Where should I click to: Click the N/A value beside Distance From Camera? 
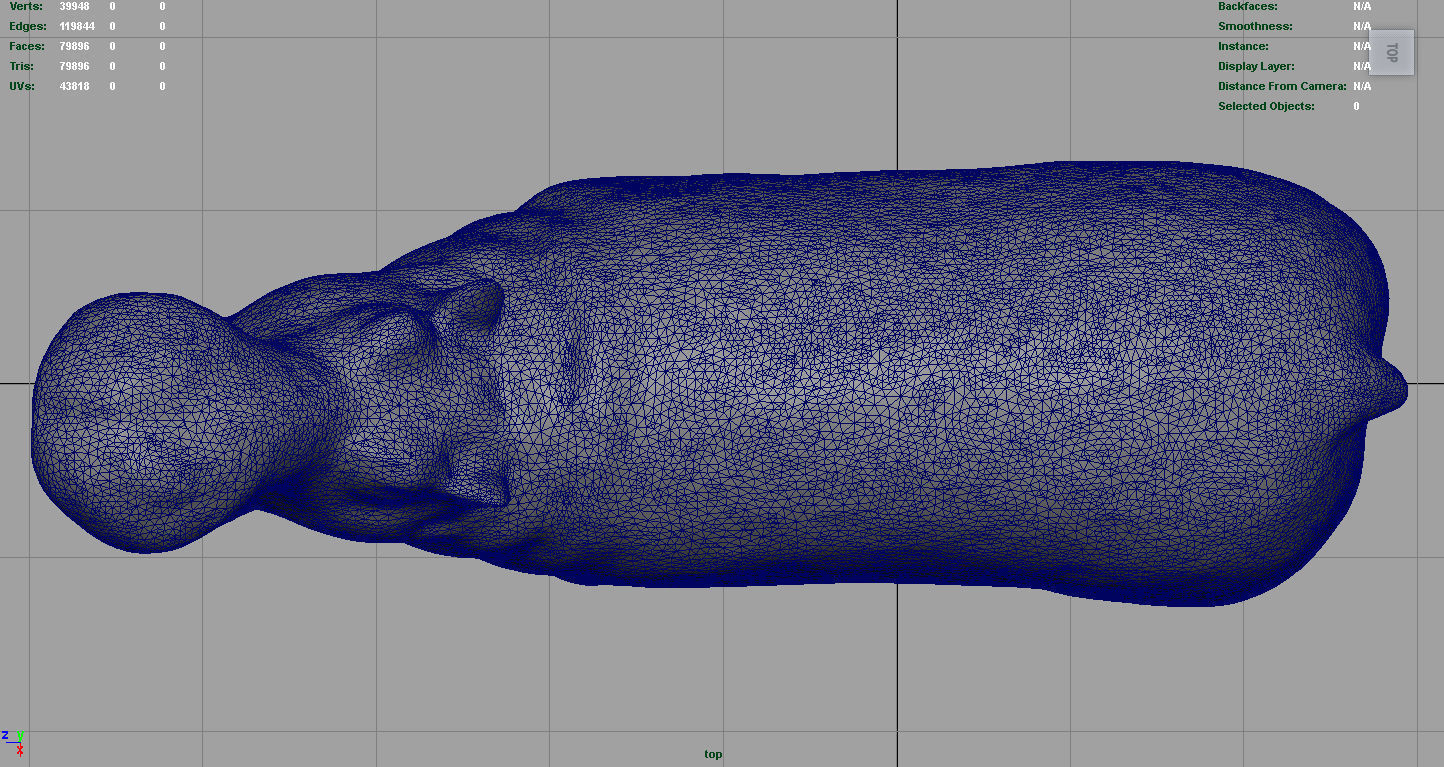[1362, 86]
